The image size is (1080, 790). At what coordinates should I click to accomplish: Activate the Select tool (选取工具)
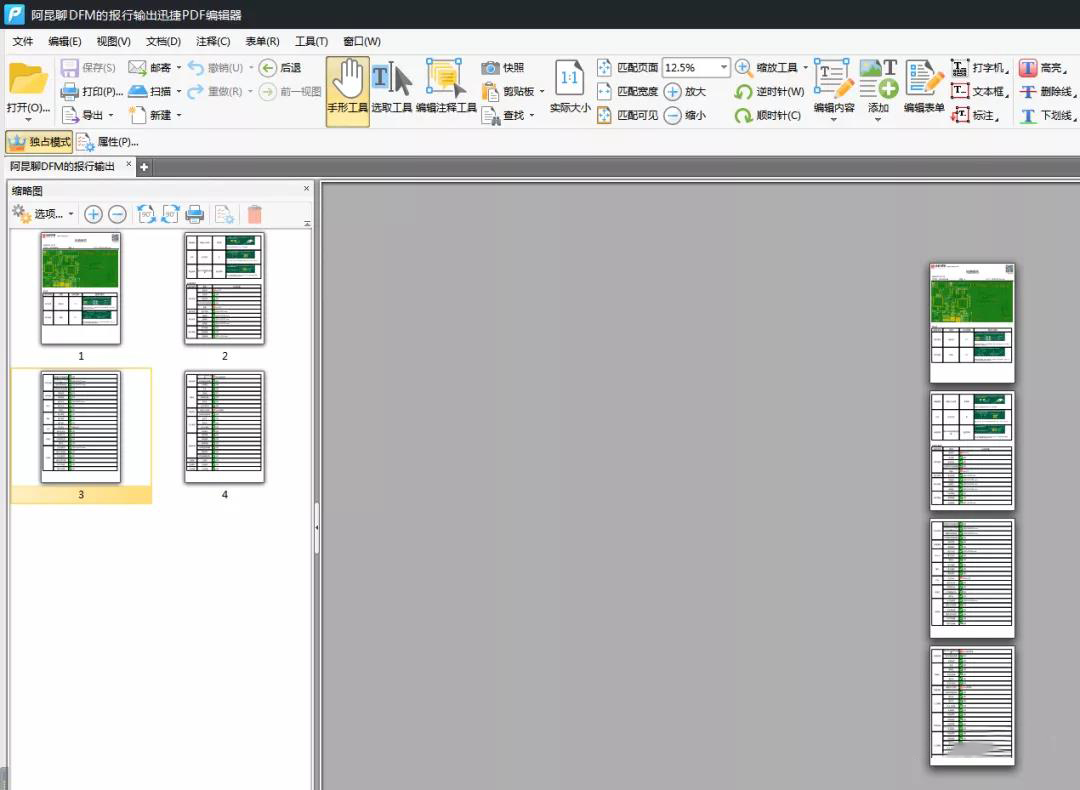point(391,90)
